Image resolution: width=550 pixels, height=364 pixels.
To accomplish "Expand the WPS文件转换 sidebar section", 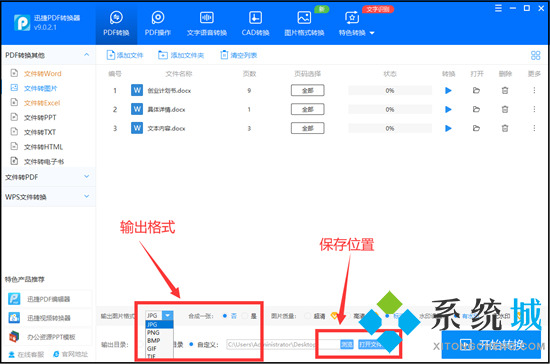I will coord(87,196).
